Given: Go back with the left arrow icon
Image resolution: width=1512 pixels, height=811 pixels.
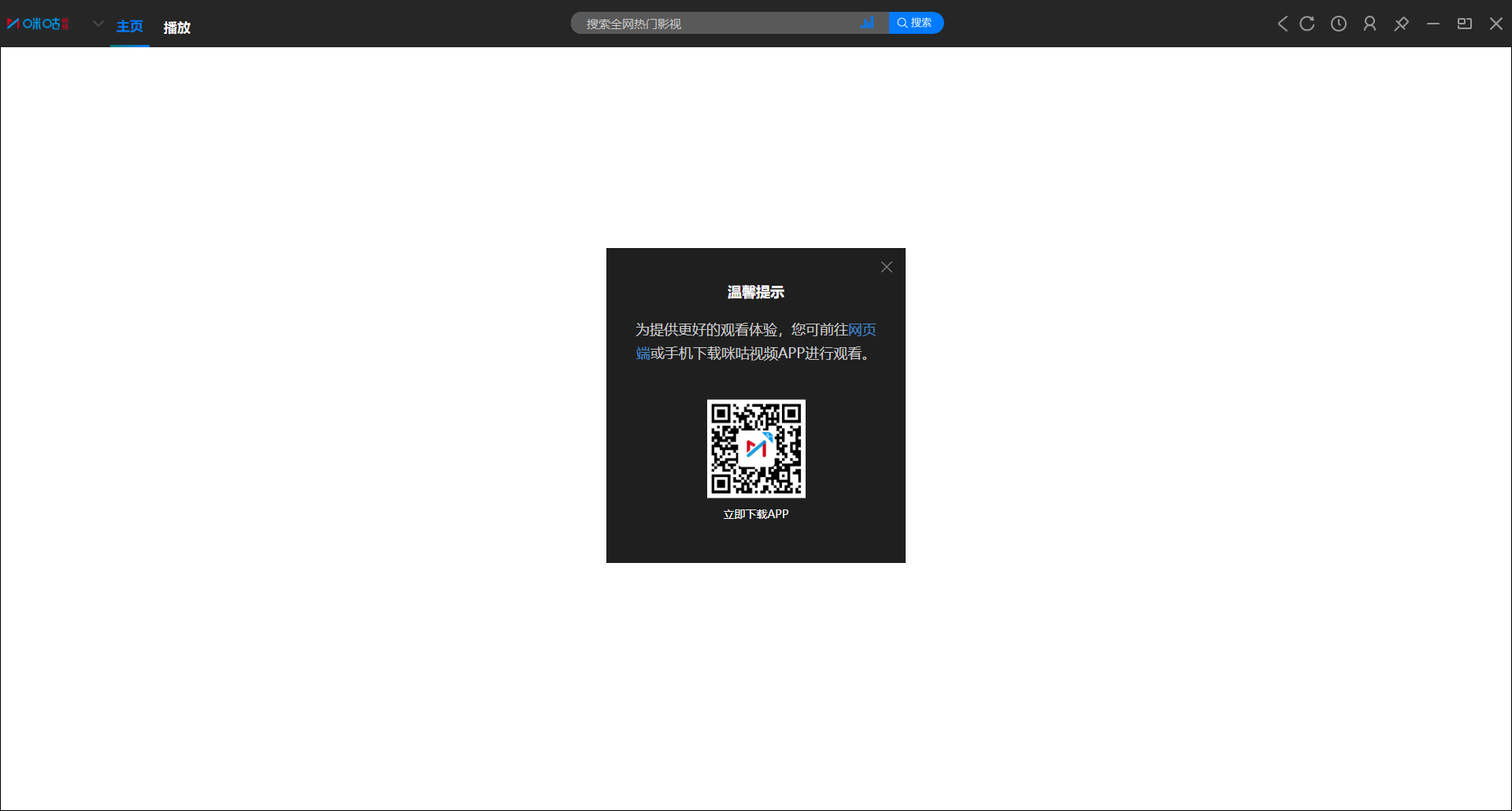Looking at the screenshot, I should [1283, 24].
